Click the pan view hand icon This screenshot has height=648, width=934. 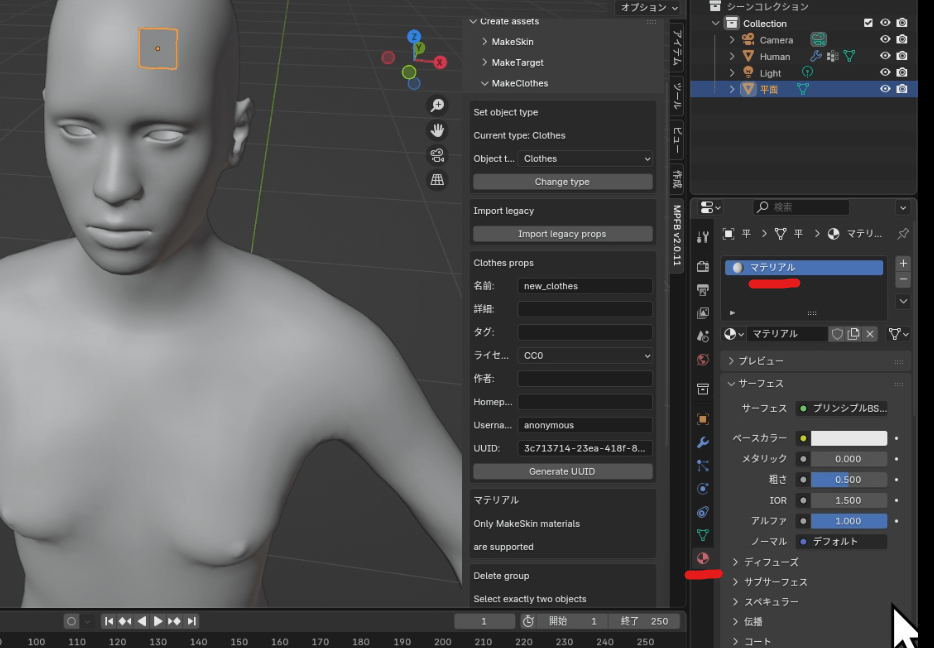(437, 130)
